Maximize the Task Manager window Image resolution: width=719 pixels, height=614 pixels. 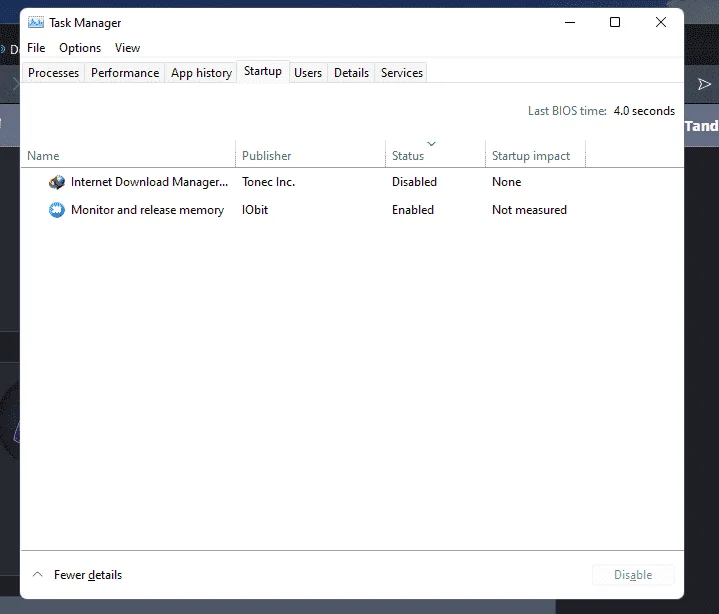615,22
